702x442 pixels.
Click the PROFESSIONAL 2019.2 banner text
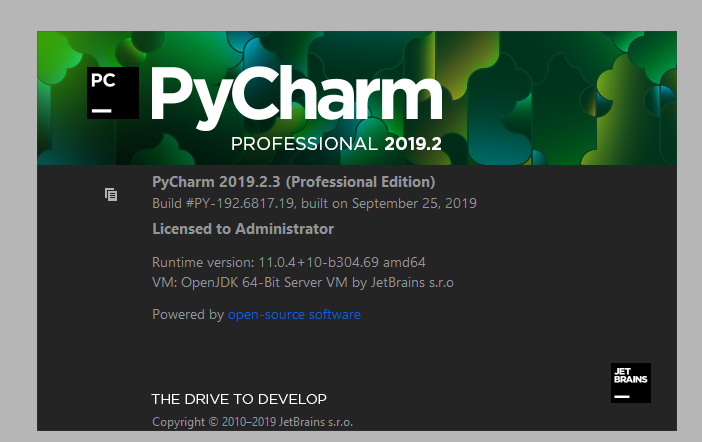(336, 144)
